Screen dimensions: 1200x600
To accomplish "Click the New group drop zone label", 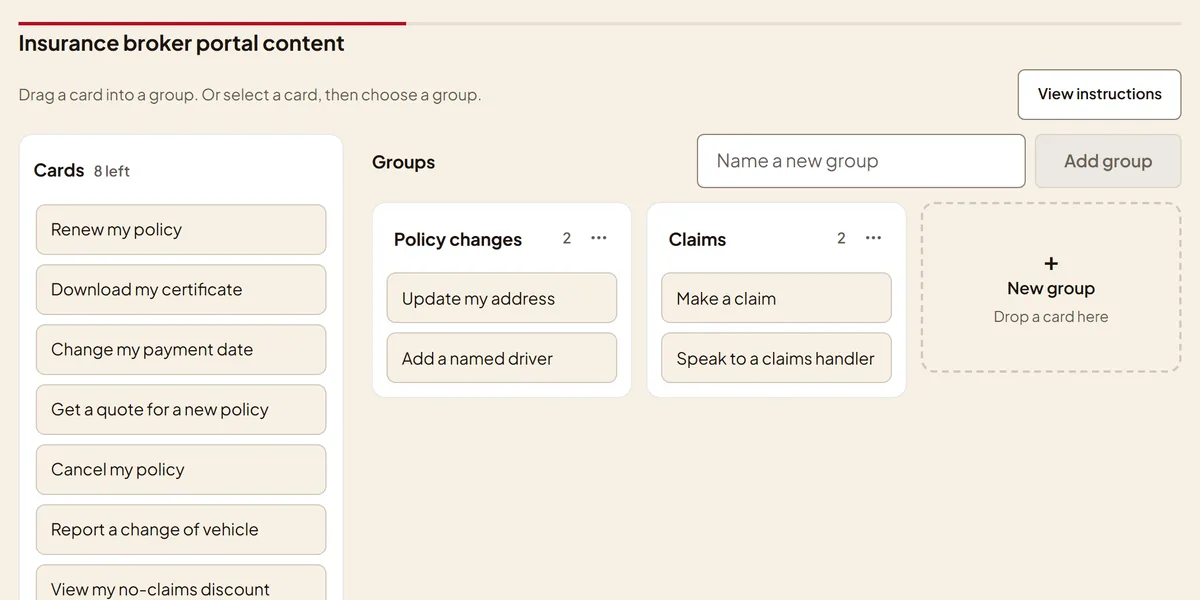I will coord(1051,288).
